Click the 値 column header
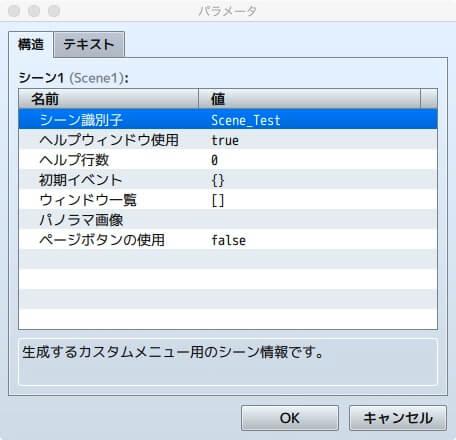Image resolution: width=456 pixels, height=440 pixels. click(310, 99)
